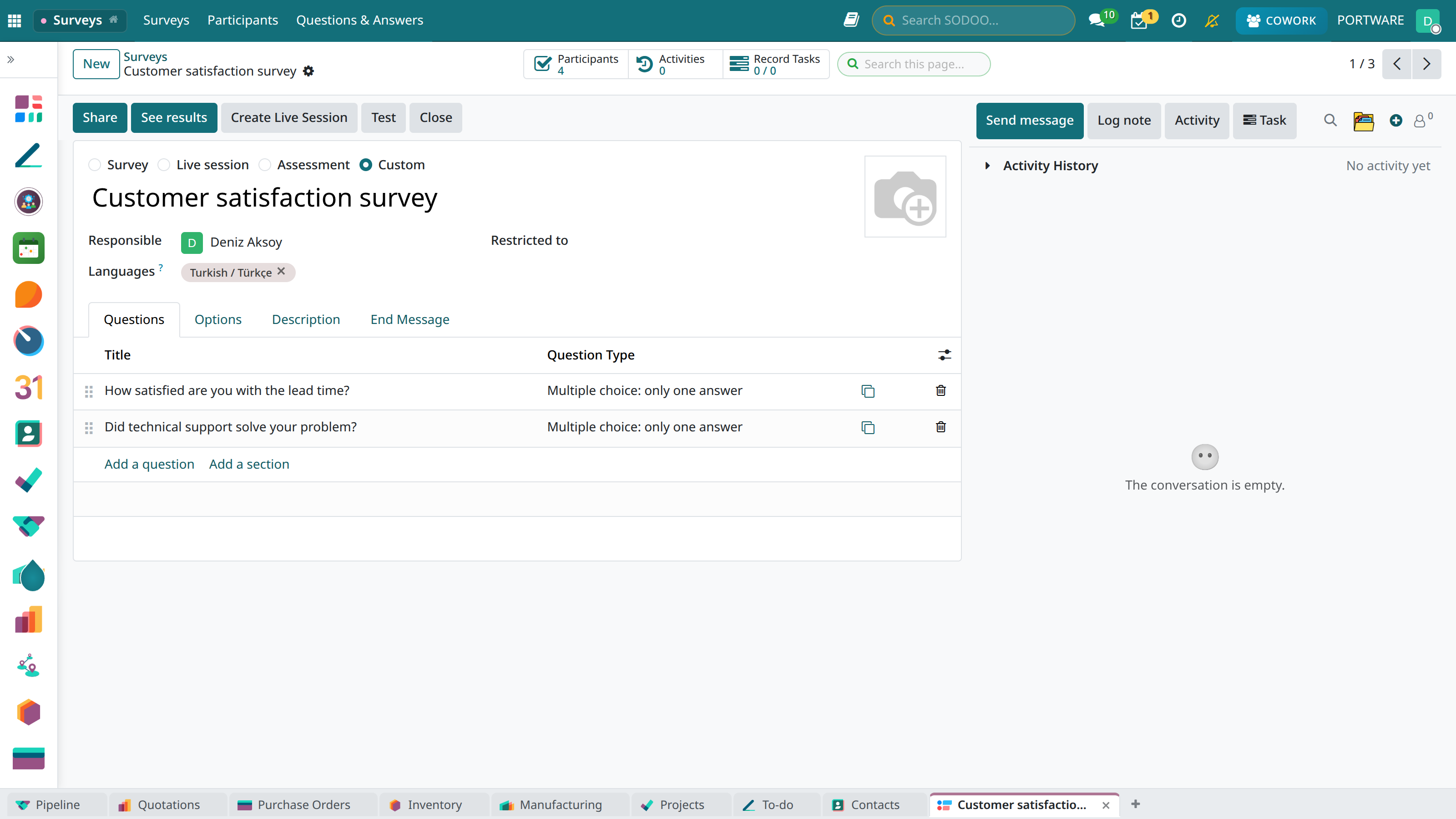1456x819 pixels.
Task: Open the conversations chat bubble icon
Action: point(1097,20)
